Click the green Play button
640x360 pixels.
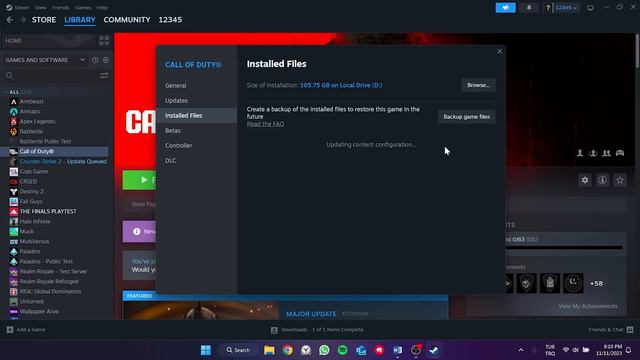[x=139, y=180]
